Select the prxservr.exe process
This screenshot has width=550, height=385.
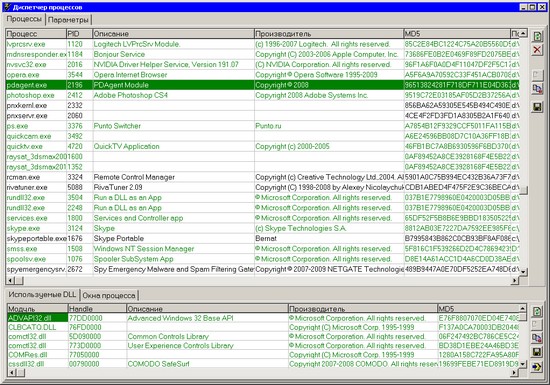pyautogui.click(x=262, y=116)
